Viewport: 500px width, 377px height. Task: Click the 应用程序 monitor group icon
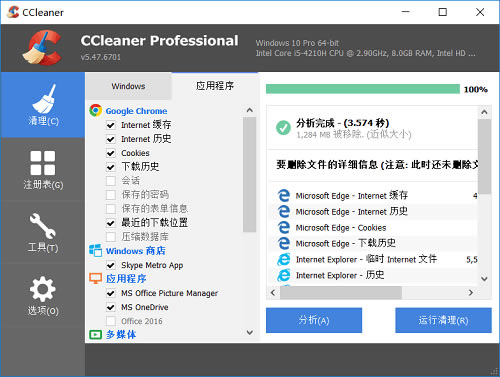95,278
